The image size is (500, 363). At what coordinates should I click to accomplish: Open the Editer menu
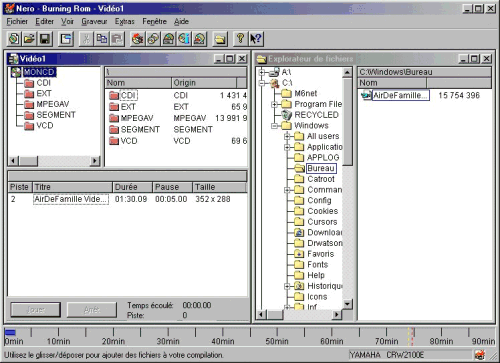(45, 21)
